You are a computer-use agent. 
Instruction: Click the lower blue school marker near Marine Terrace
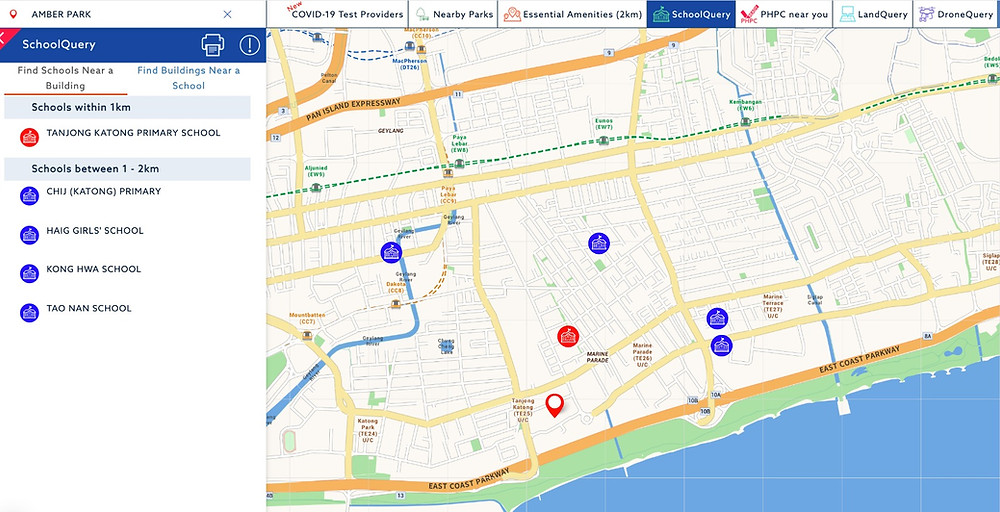[x=721, y=346]
